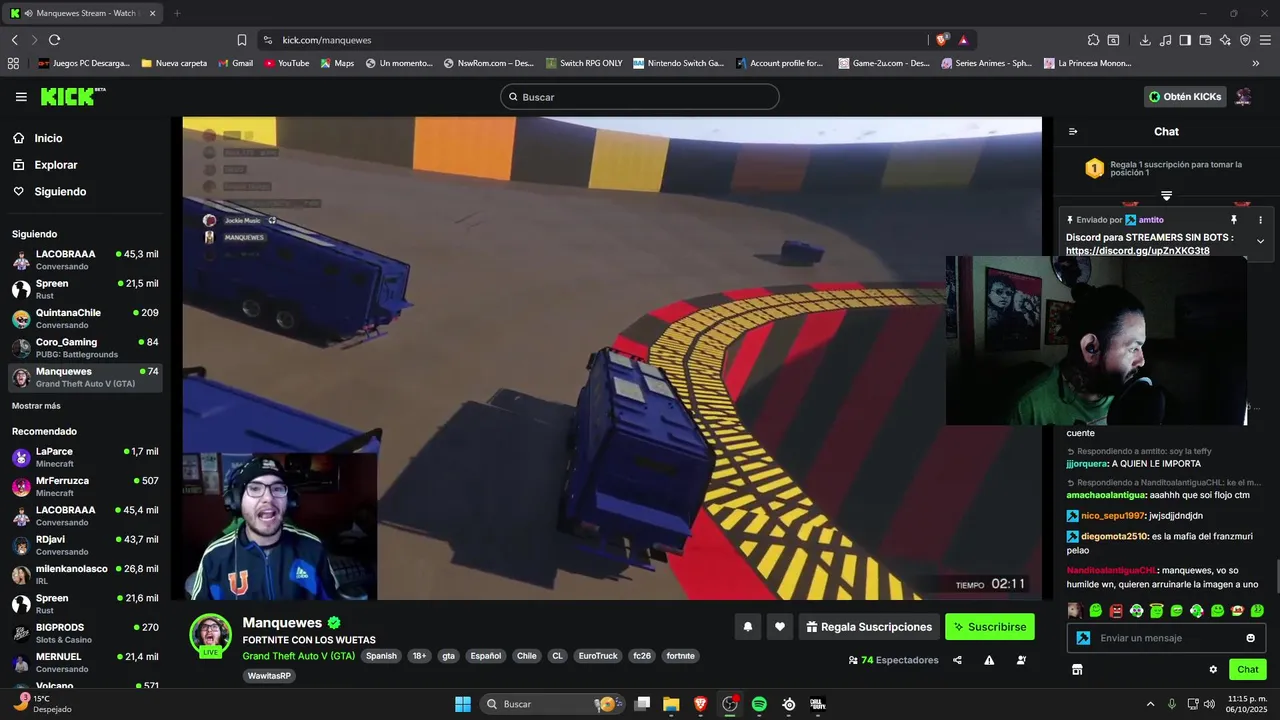Open the Kick hamburger sidebar menu
Viewport: 1280px width, 720px height.
[21, 97]
